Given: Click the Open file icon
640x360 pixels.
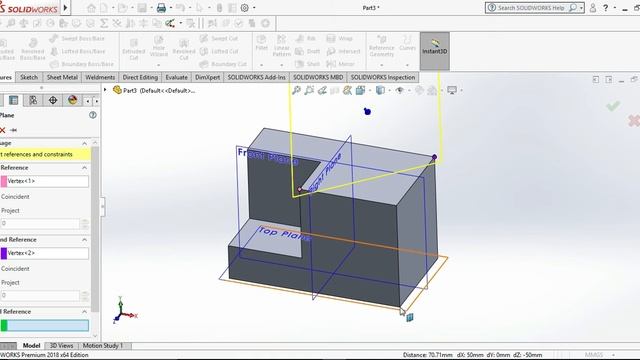Looking at the screenshot, I should 122,8.
